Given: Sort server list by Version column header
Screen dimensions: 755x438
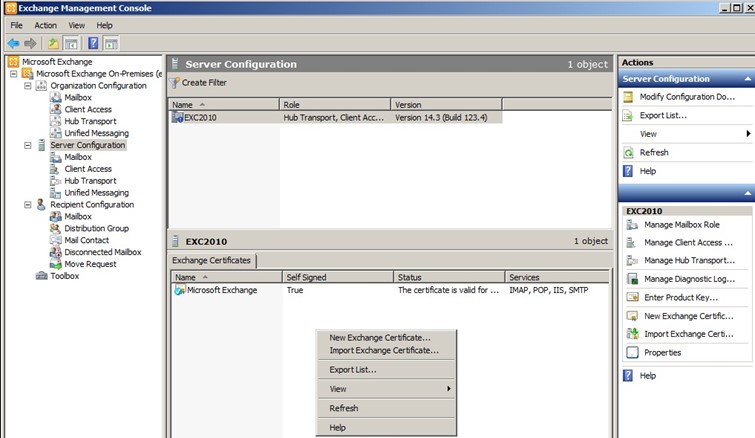Looking at the screenshot, I should click(446, 104).
